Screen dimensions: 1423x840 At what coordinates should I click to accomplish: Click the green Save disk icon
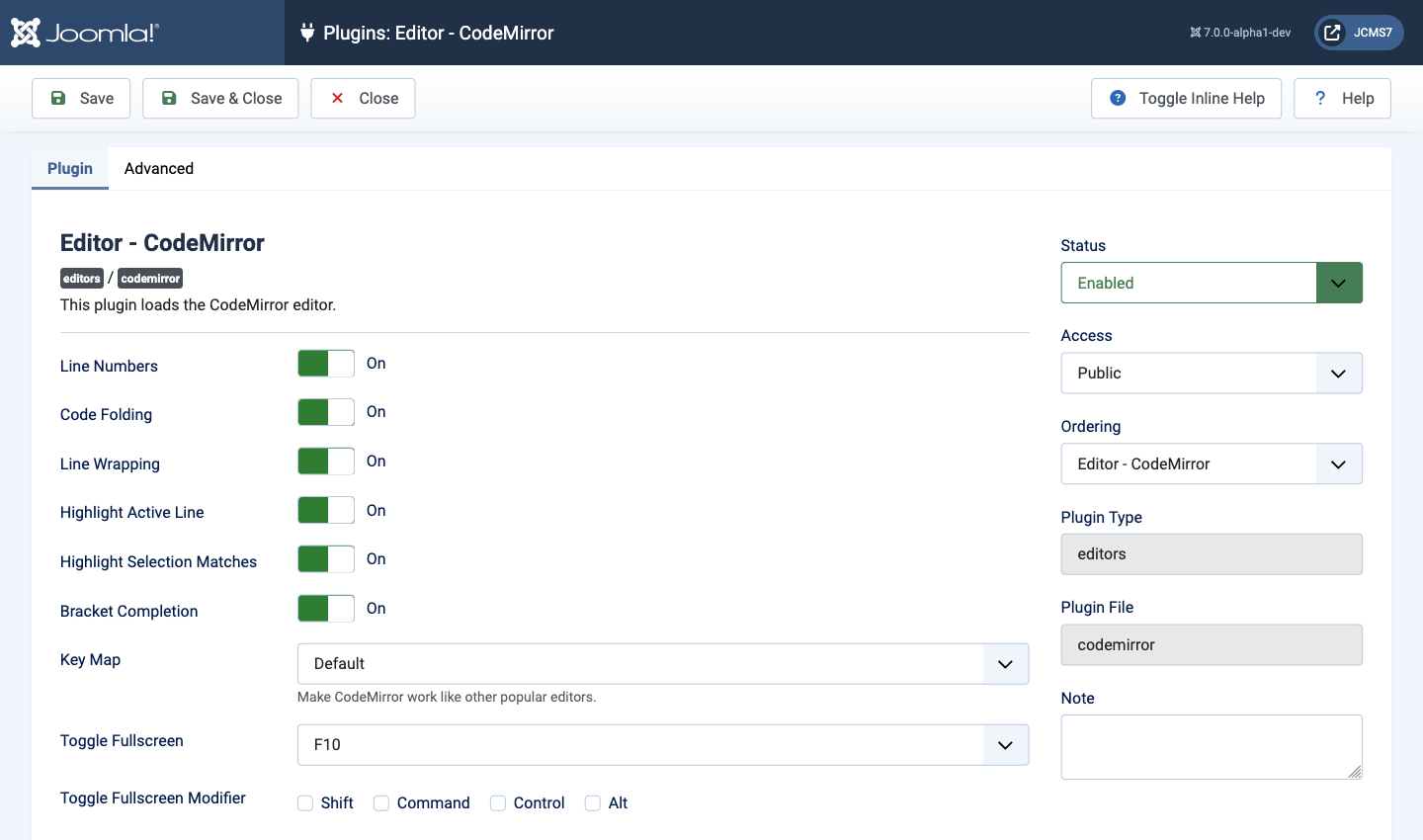click(x=58, y=98)
